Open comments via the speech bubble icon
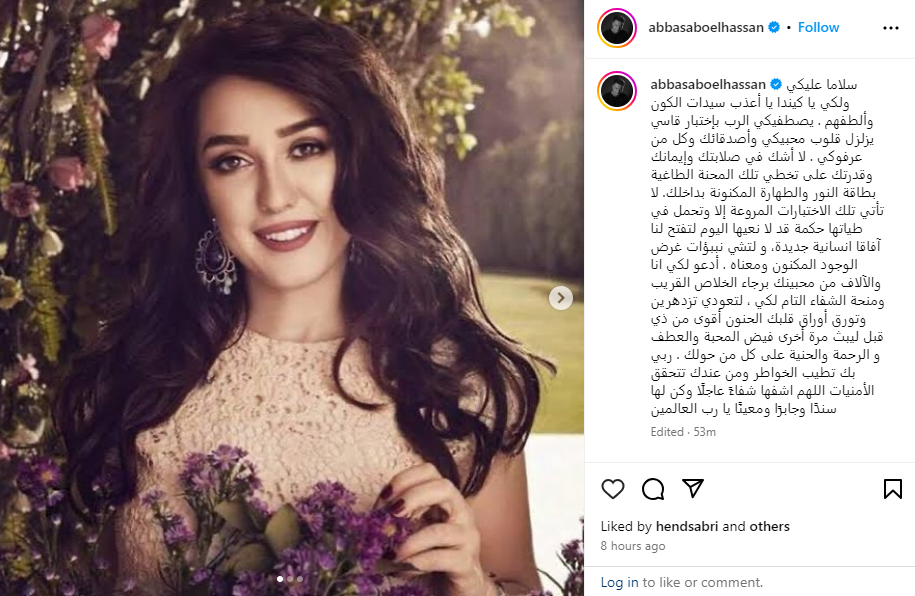Viewport: 915px width, 596px height. point(653,489)
